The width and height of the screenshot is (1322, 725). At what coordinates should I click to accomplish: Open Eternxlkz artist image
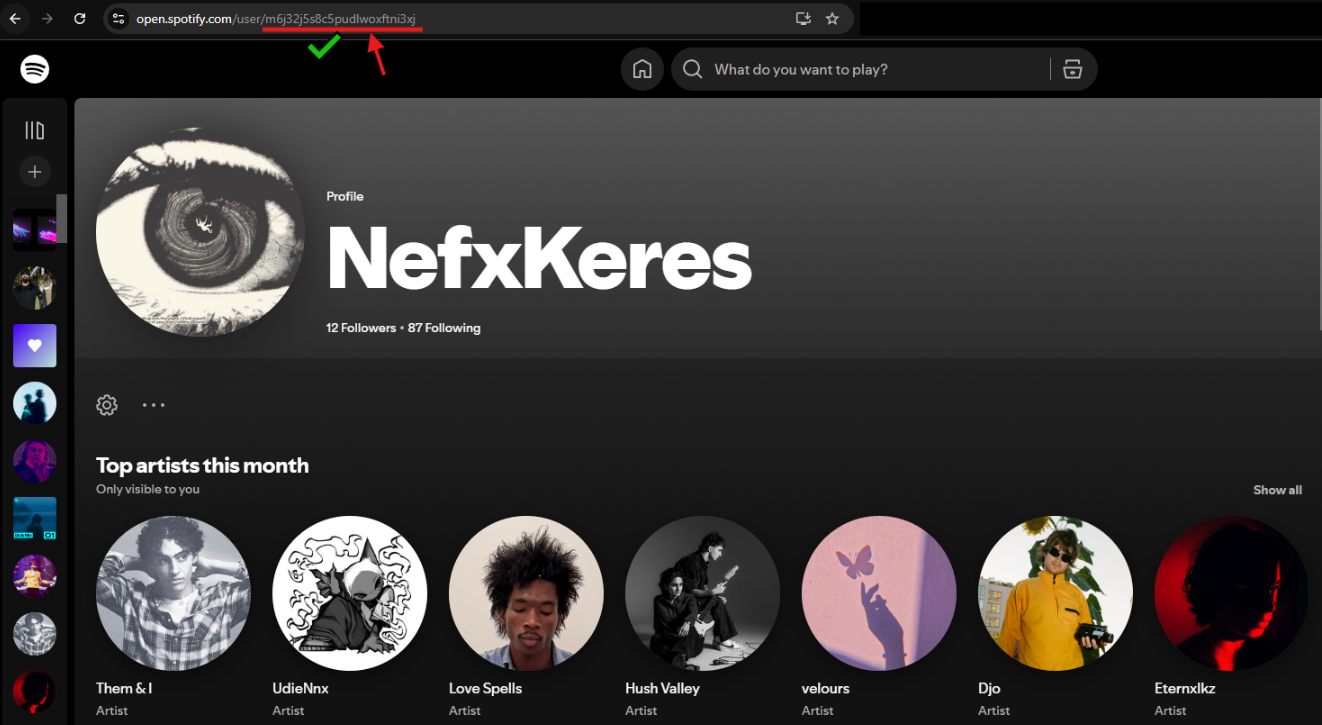(x=1232, y=593)
